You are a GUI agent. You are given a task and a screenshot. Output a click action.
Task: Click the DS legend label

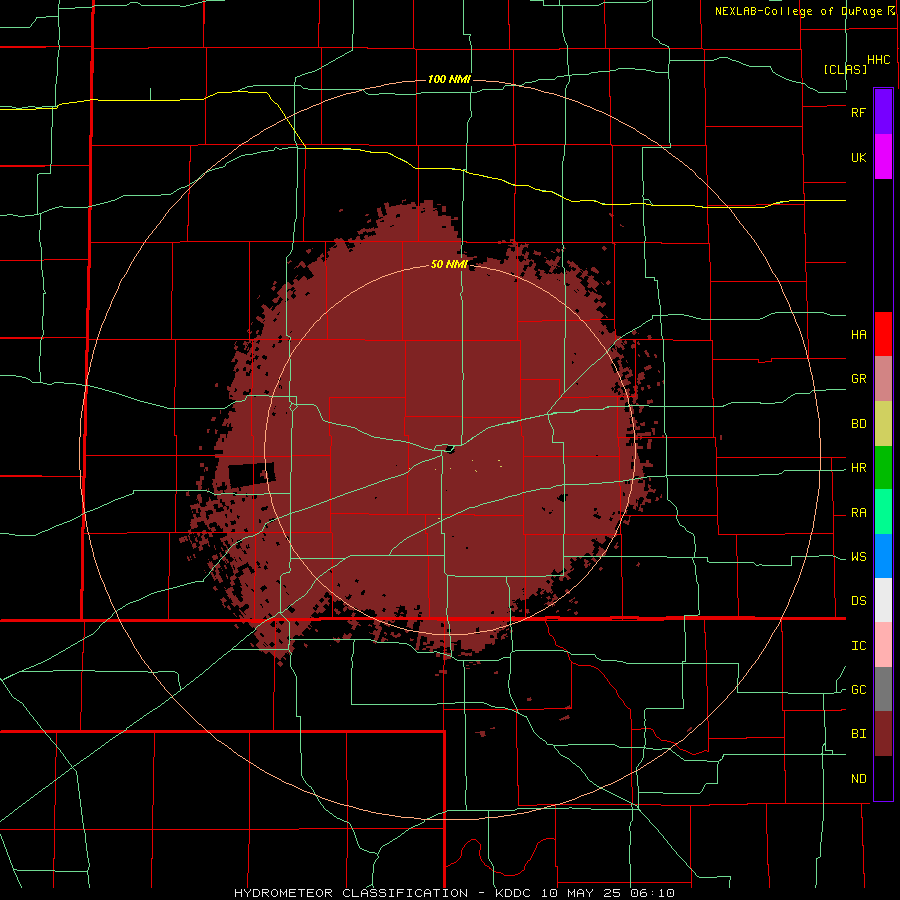tap(858, 601)
